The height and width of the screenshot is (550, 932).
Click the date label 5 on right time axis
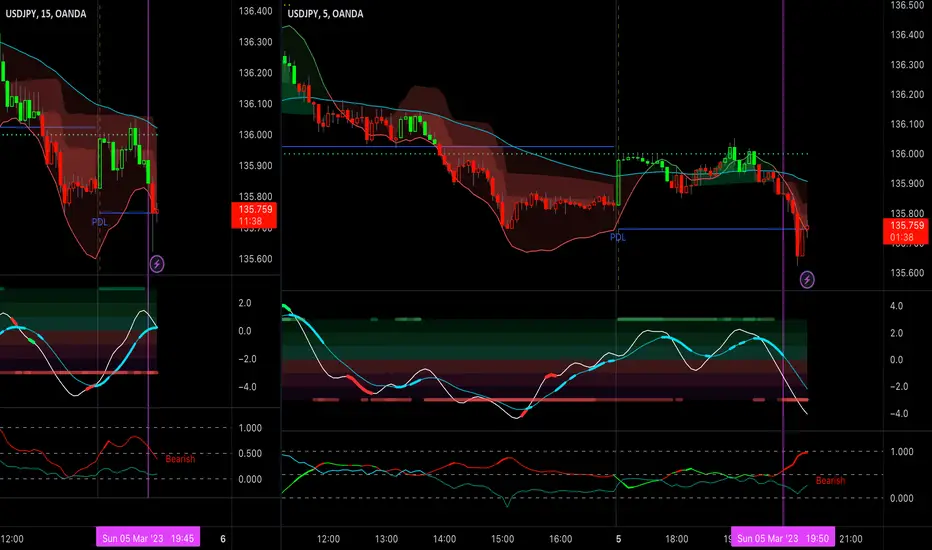[618, 539]
